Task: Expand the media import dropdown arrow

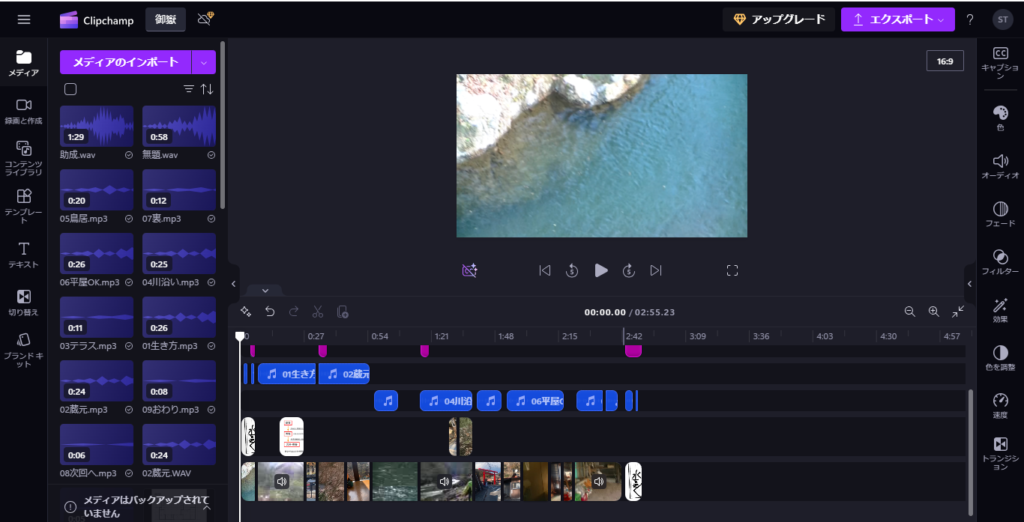Action: (204, 62)
